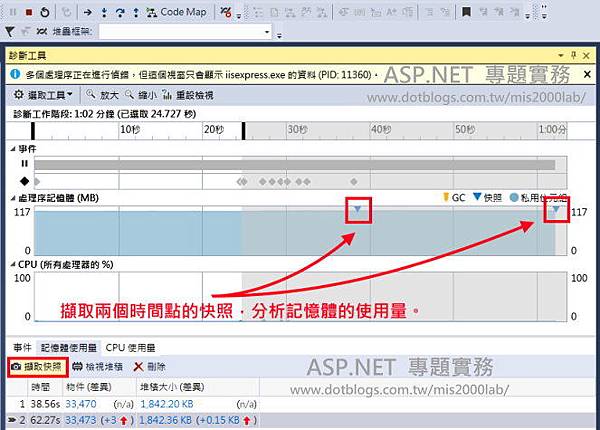Toggle the GC legend marker
The image size is (600, 430).
(x=446, y=197)
